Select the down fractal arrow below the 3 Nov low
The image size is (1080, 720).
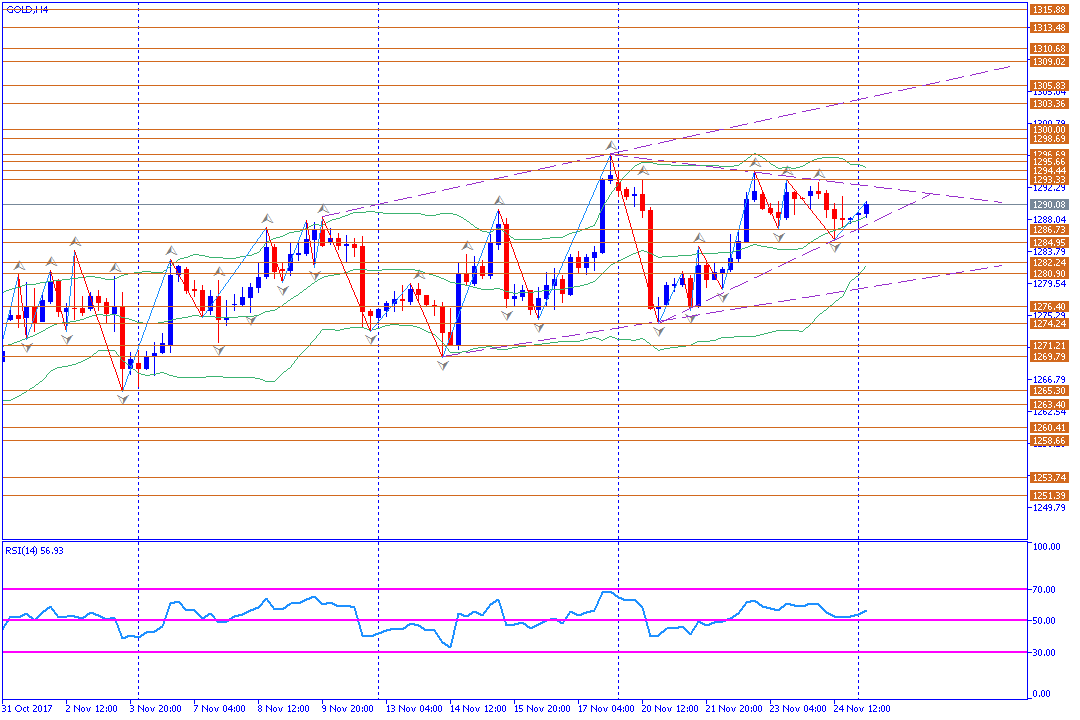pyautogui.click(x=123, y=398)
